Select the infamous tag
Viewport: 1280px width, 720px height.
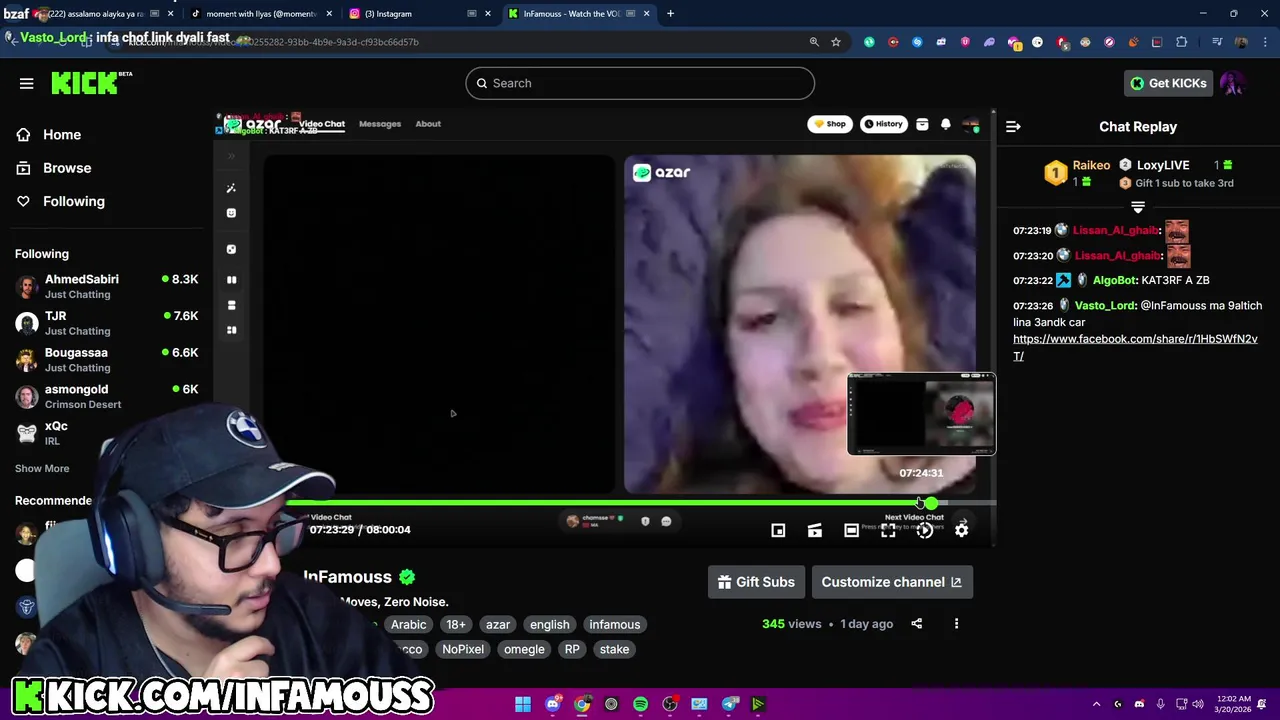(x=614, y=624)
